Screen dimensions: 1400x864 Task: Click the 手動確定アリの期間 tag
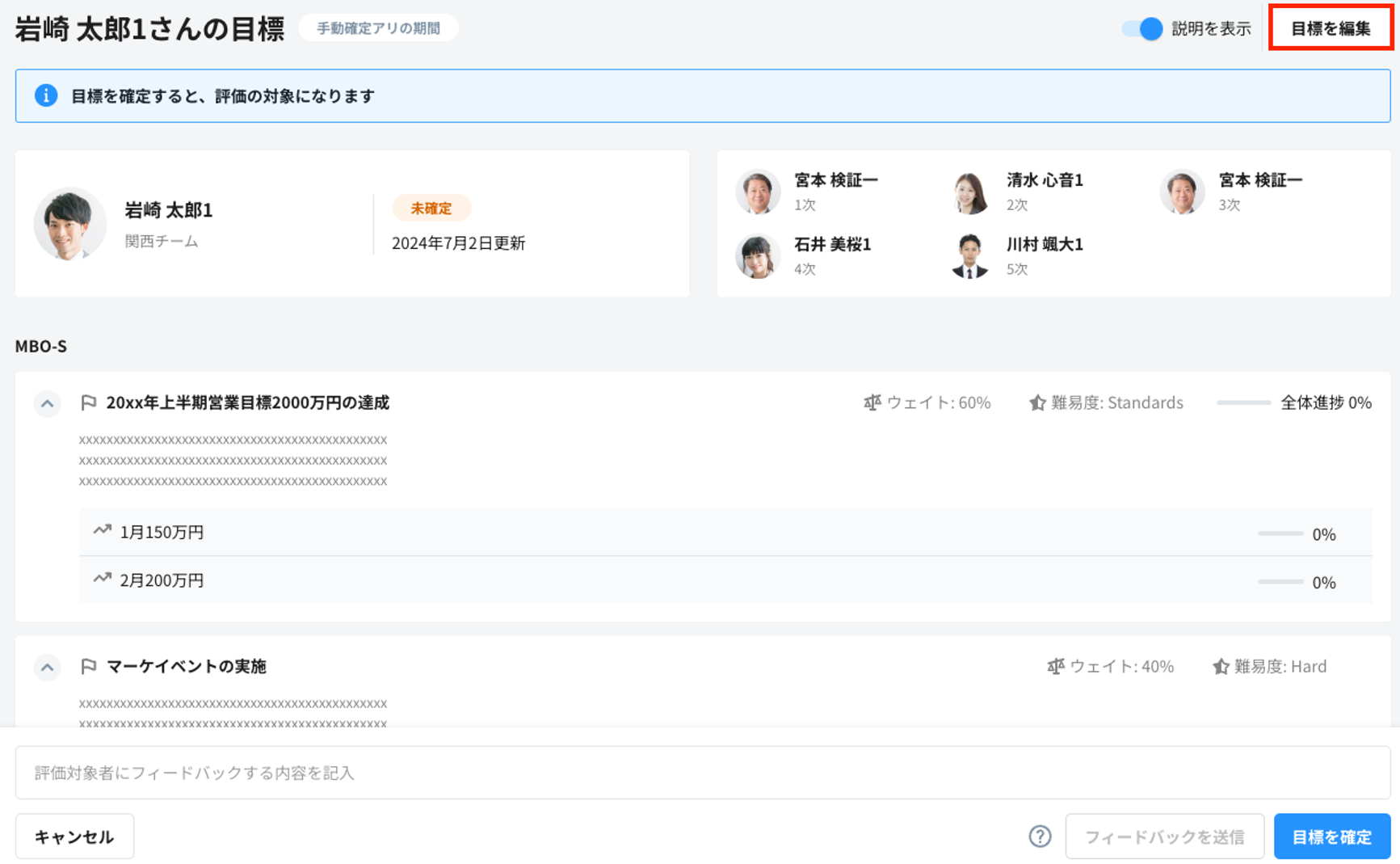(378, 28)
